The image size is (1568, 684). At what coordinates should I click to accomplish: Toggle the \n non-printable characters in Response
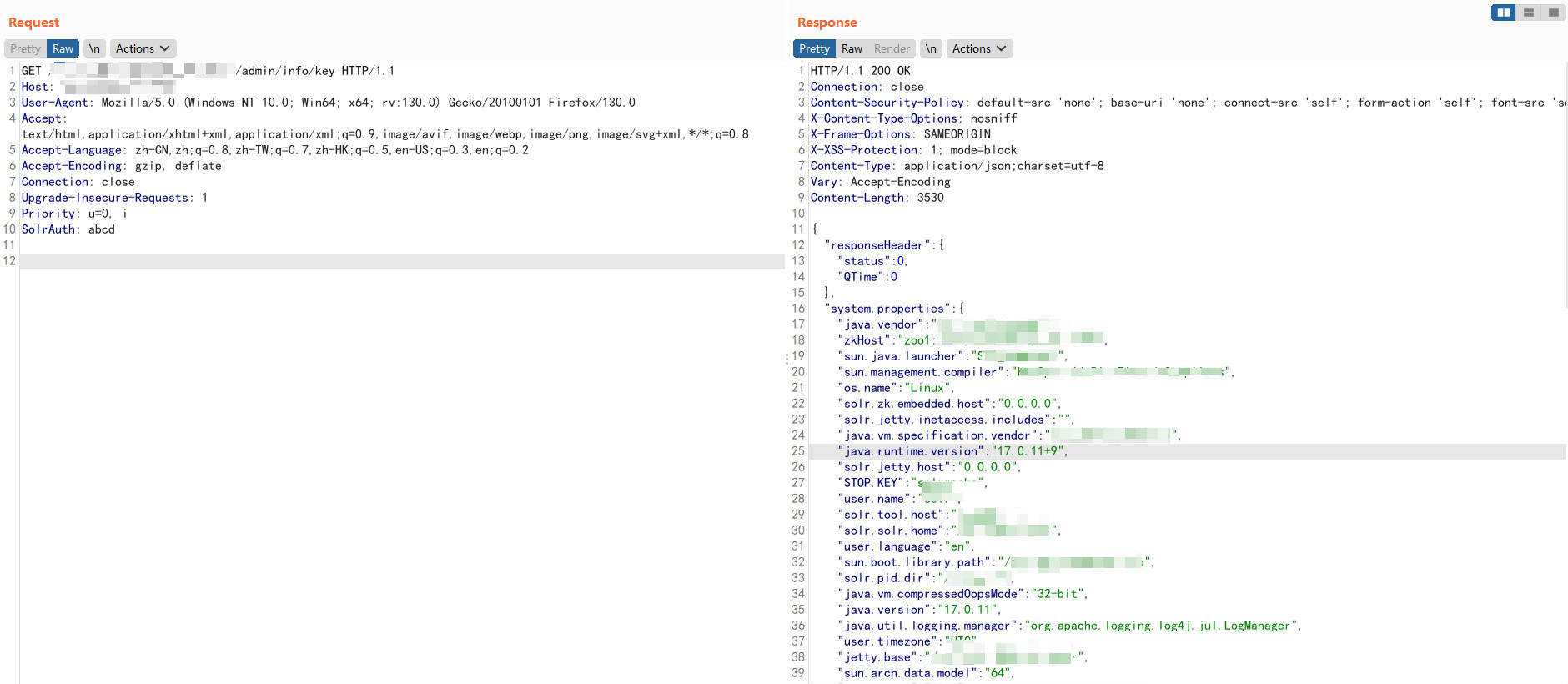(x=931, y=48)
